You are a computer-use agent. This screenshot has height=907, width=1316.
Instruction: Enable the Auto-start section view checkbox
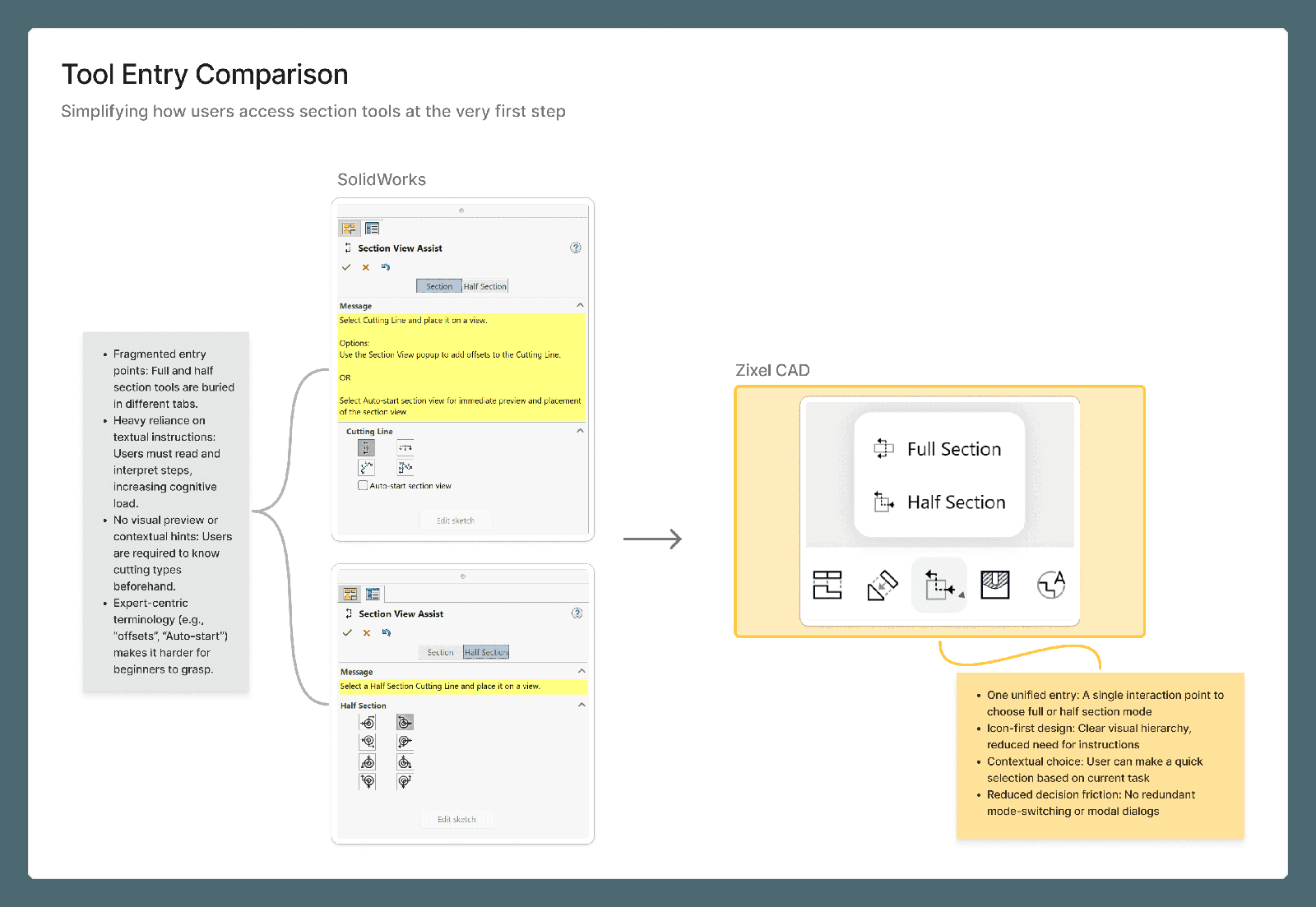click(363, 485)
